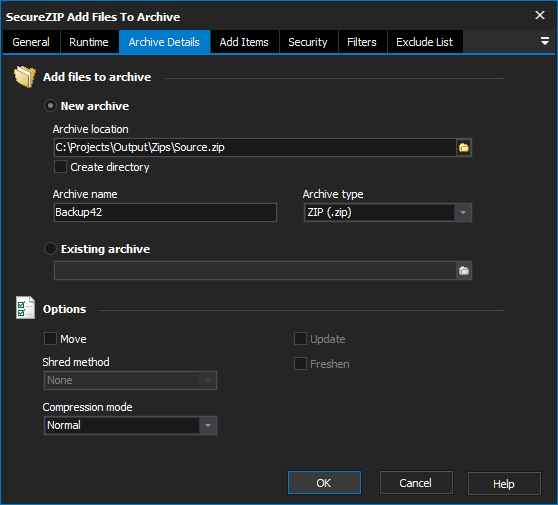Open the tab overflow menu icon
Viewport: 558px width, 505px height.
544,41
